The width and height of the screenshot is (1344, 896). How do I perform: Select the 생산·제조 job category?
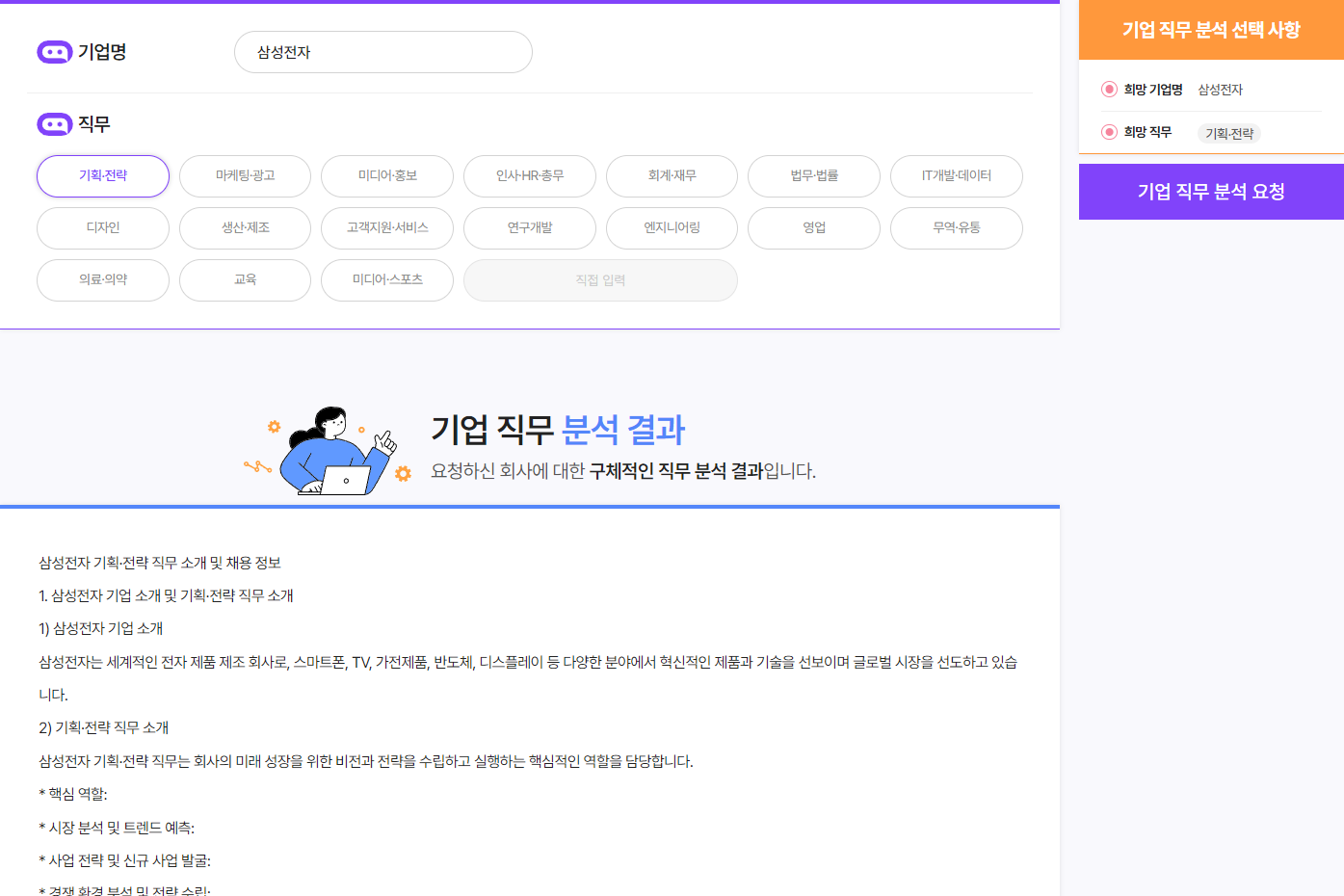click(245, 228)
